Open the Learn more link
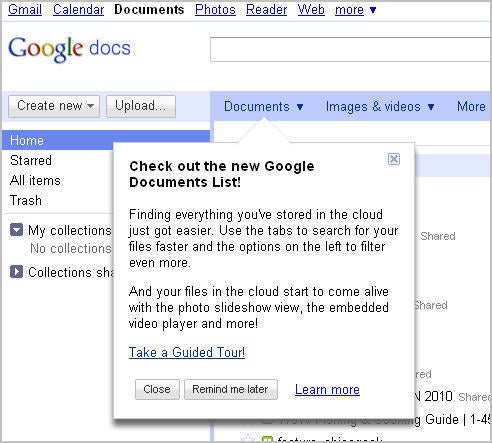The width and height of the screenshot is (492, 443). pos(327,389)
